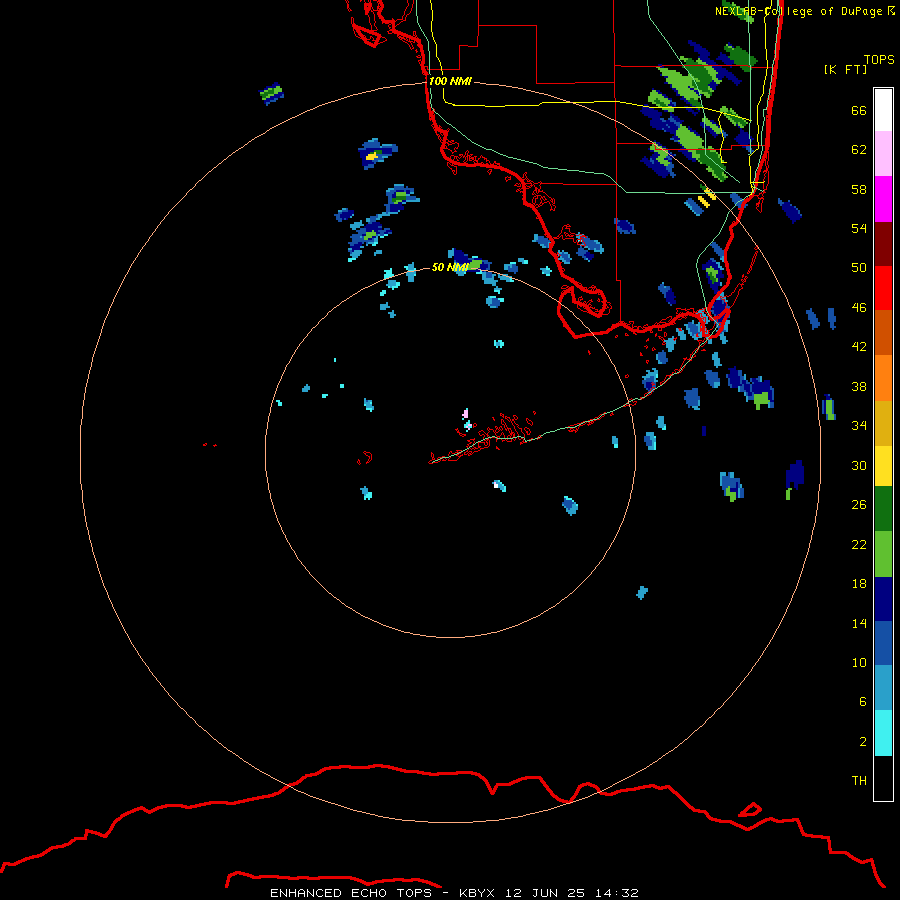This screenshot has width=900, height=900.
Task: Click the legend value "42"
Action: click(859, 347)
